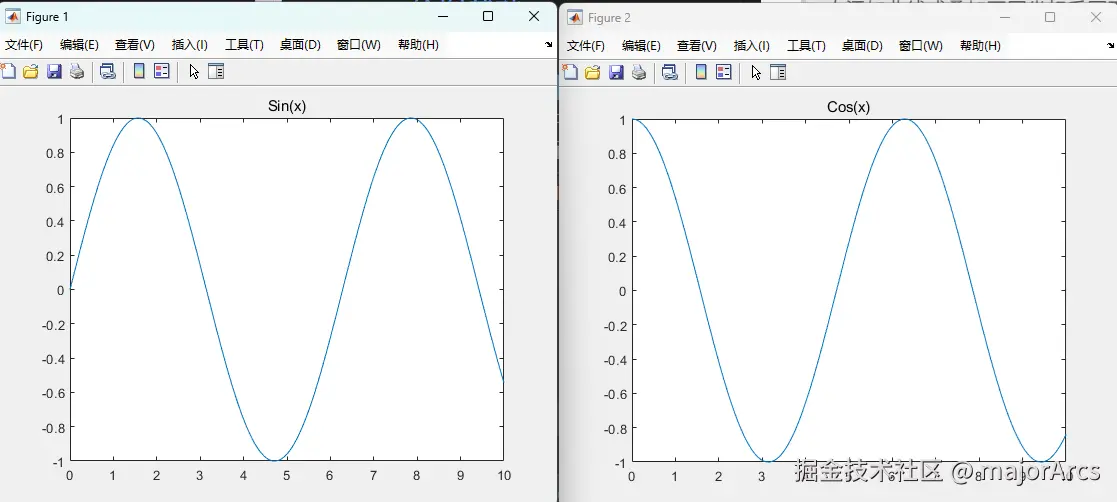Open 桌面(D) menu in Figure 1

[300, 45]
